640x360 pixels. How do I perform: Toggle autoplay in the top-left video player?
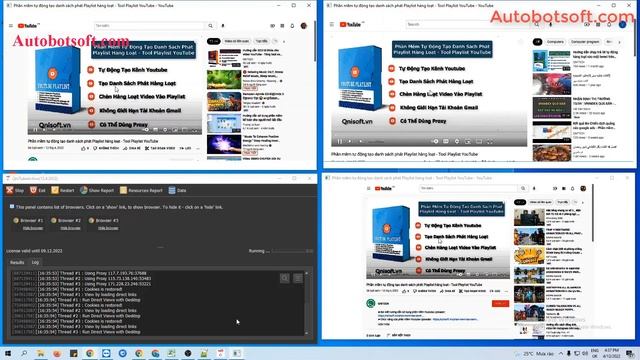tap(146, 130)
